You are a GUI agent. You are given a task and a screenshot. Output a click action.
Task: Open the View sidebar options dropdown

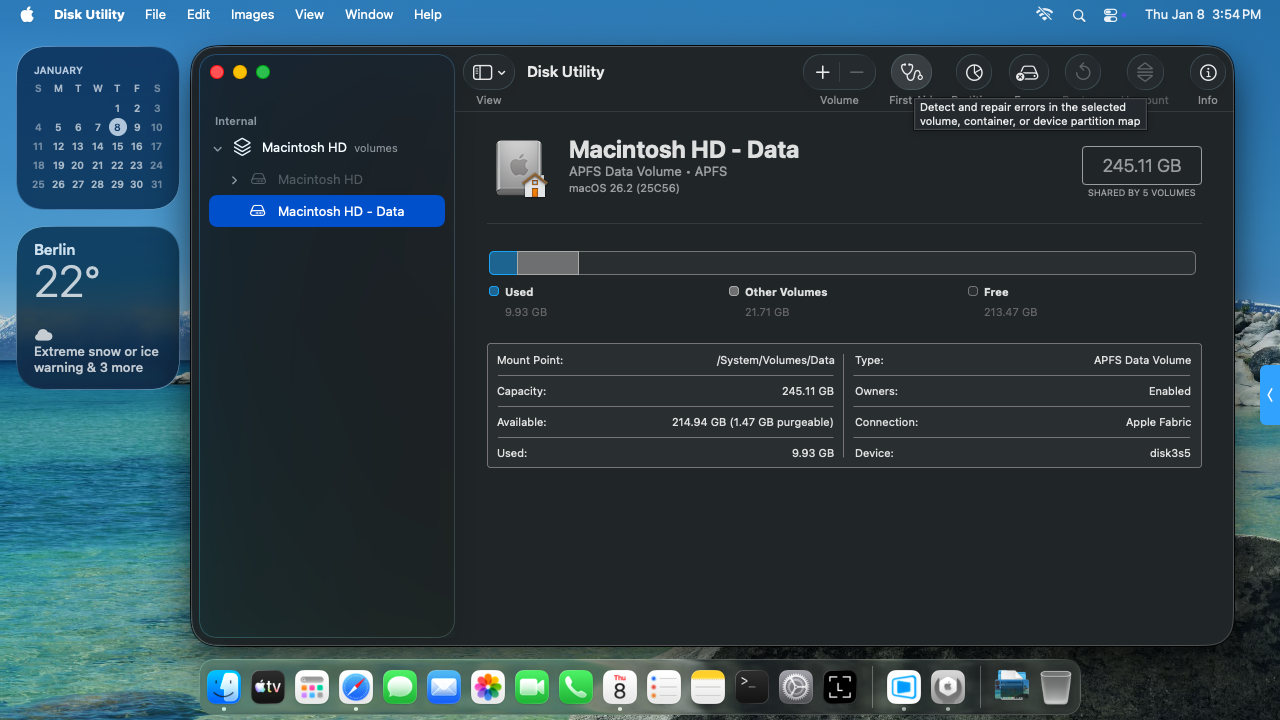click(x=489, y=72)
